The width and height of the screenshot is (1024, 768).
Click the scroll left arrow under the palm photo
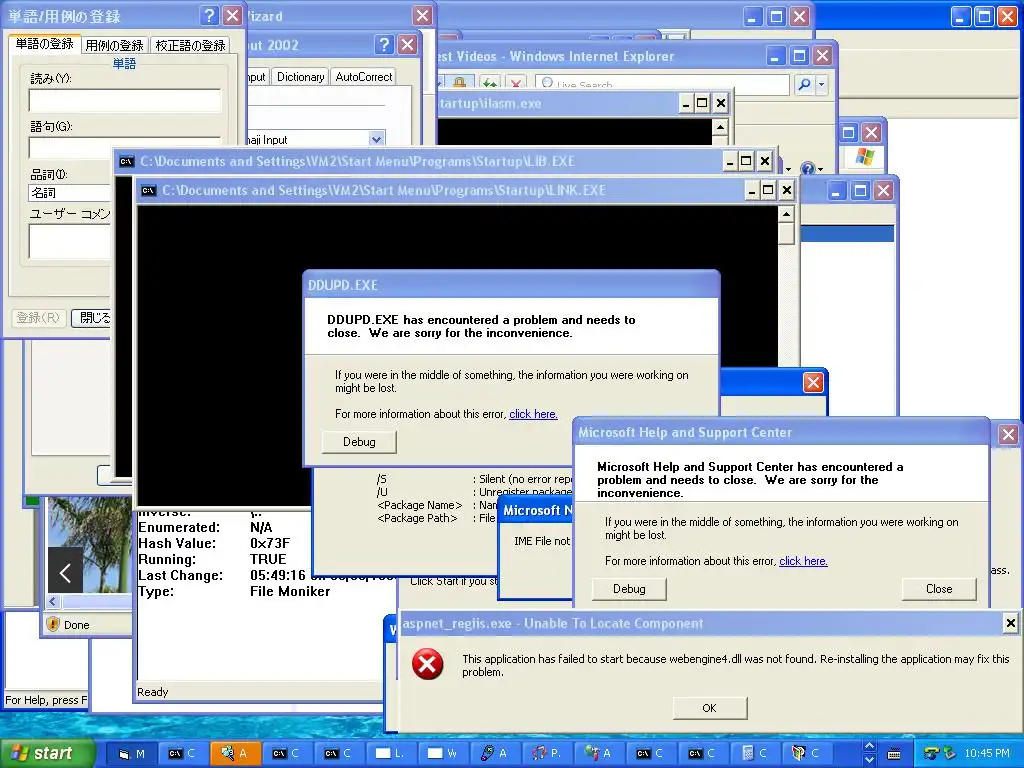point(54,601)
